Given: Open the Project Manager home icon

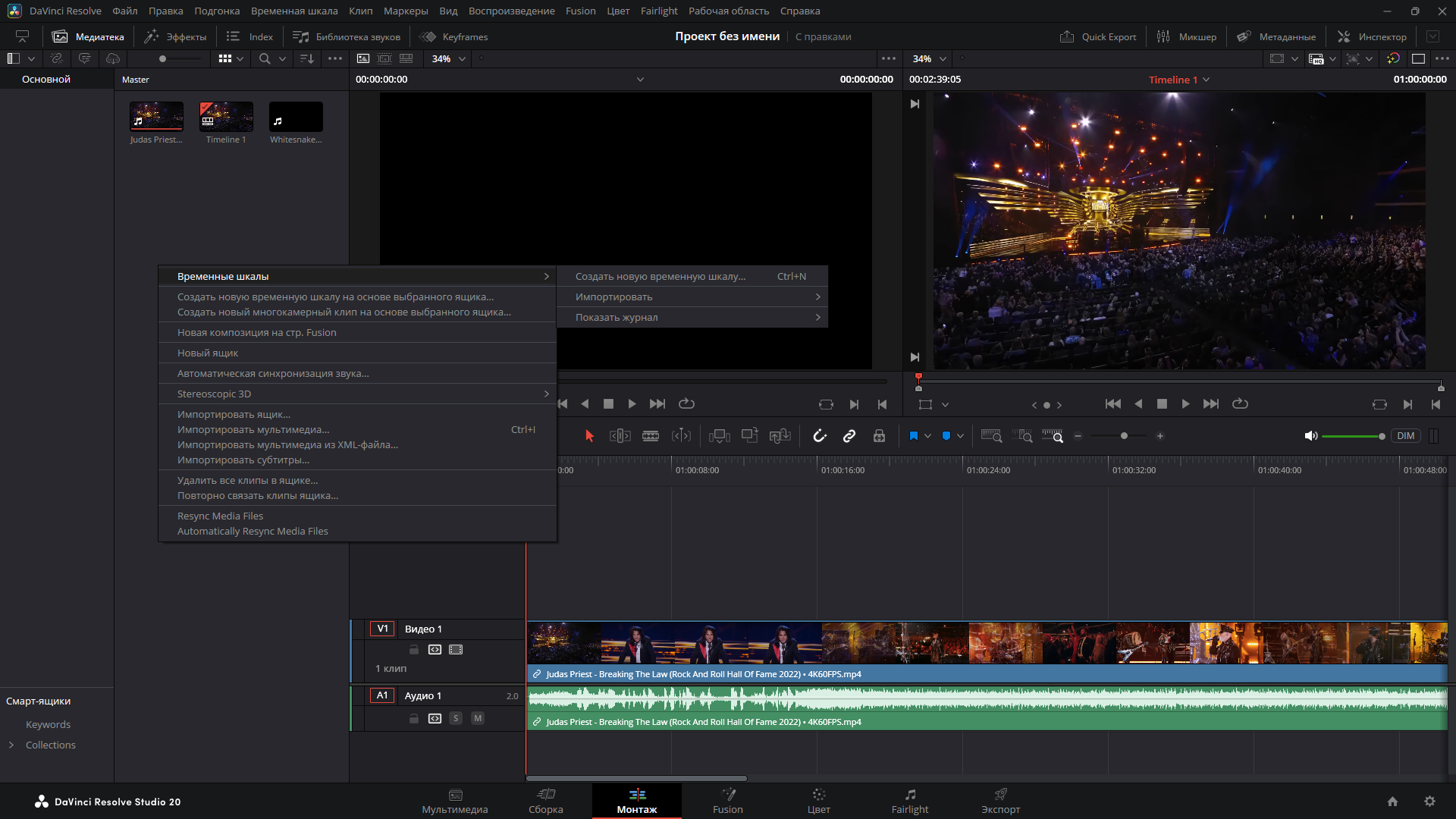Looking at the screenshot, I should pyautogui.click(x=1392, y=802).
